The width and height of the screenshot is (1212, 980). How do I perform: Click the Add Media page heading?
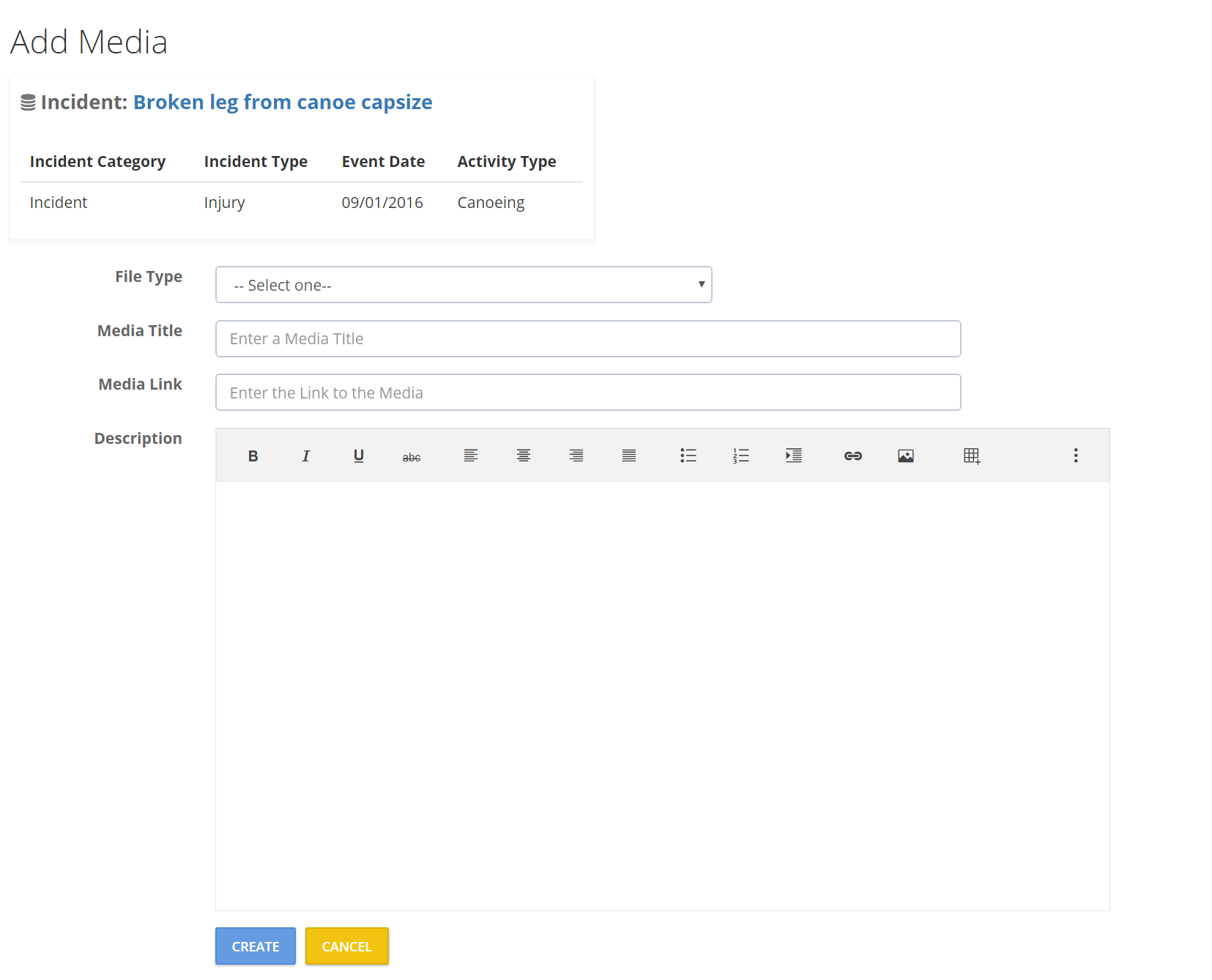(89, 42)
